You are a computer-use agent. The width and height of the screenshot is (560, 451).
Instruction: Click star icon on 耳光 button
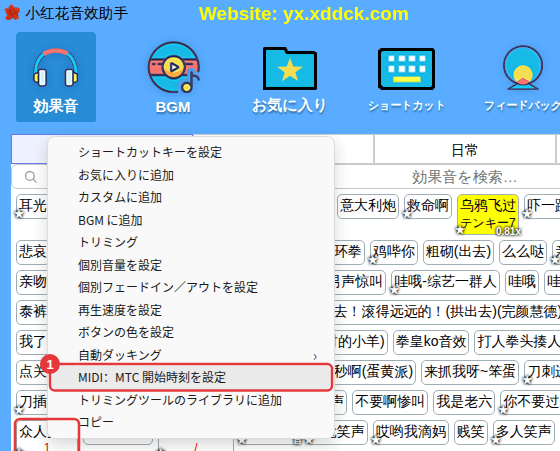click(x=19, y=214)
